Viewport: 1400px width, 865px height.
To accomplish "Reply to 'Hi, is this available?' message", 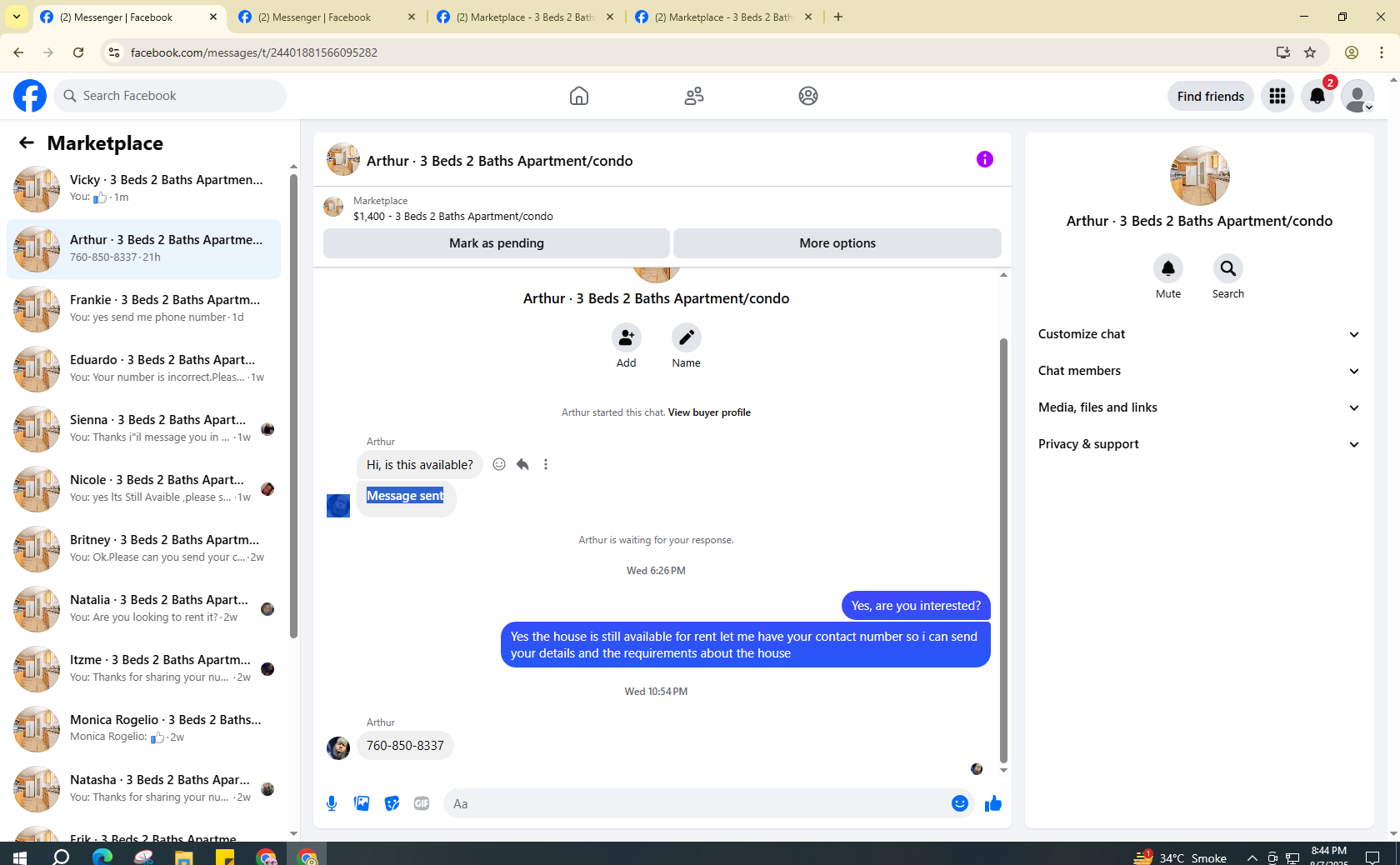I will [522, 464].
